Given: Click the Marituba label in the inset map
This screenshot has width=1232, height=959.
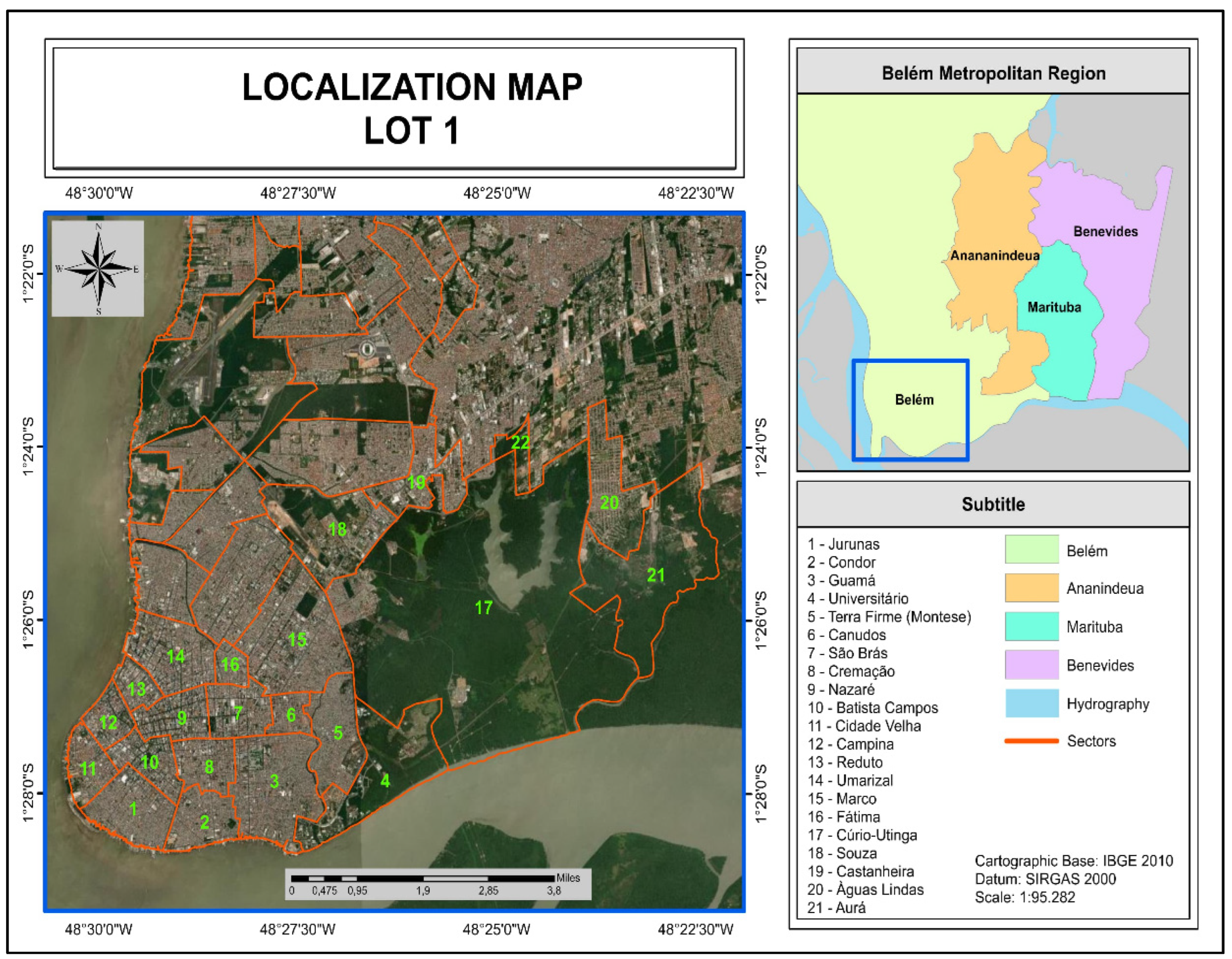Looking at the screenshot, I should pos(1054,307).
